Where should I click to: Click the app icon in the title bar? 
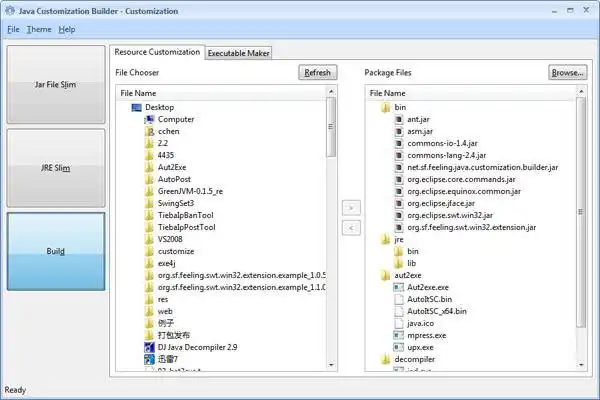click(10, 11)
